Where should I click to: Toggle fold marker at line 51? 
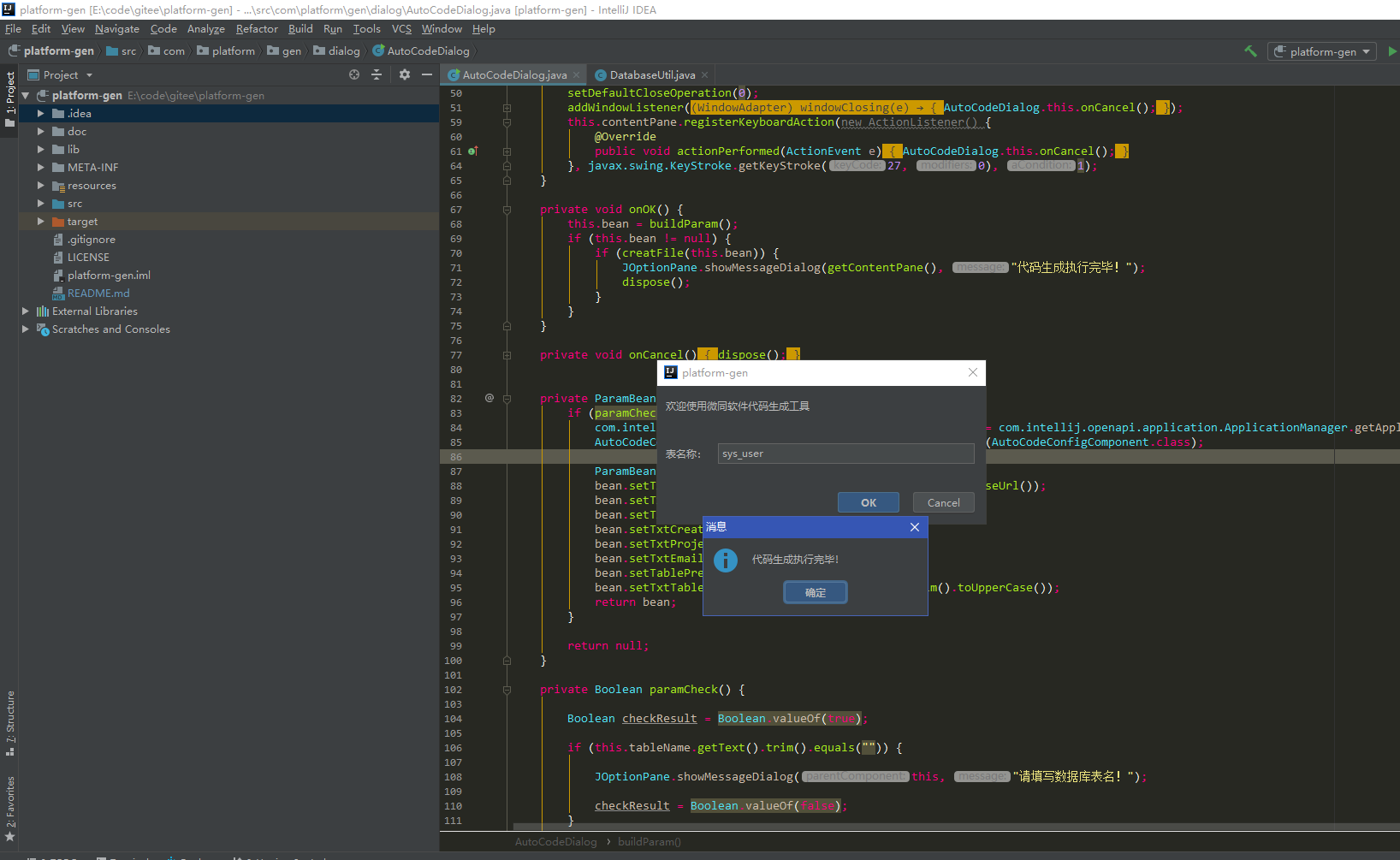point(507,108)
